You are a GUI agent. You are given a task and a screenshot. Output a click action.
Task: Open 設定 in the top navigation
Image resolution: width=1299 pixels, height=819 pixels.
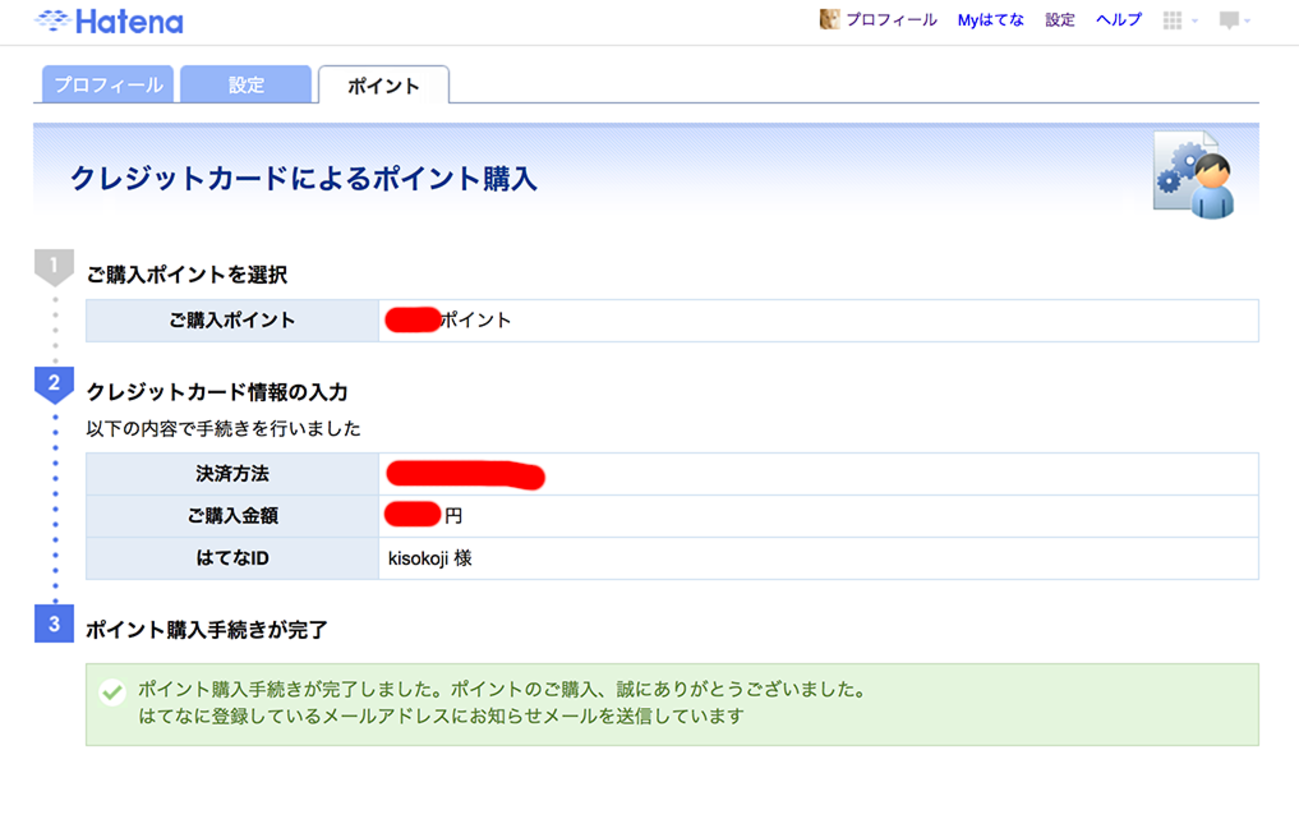1060,20
